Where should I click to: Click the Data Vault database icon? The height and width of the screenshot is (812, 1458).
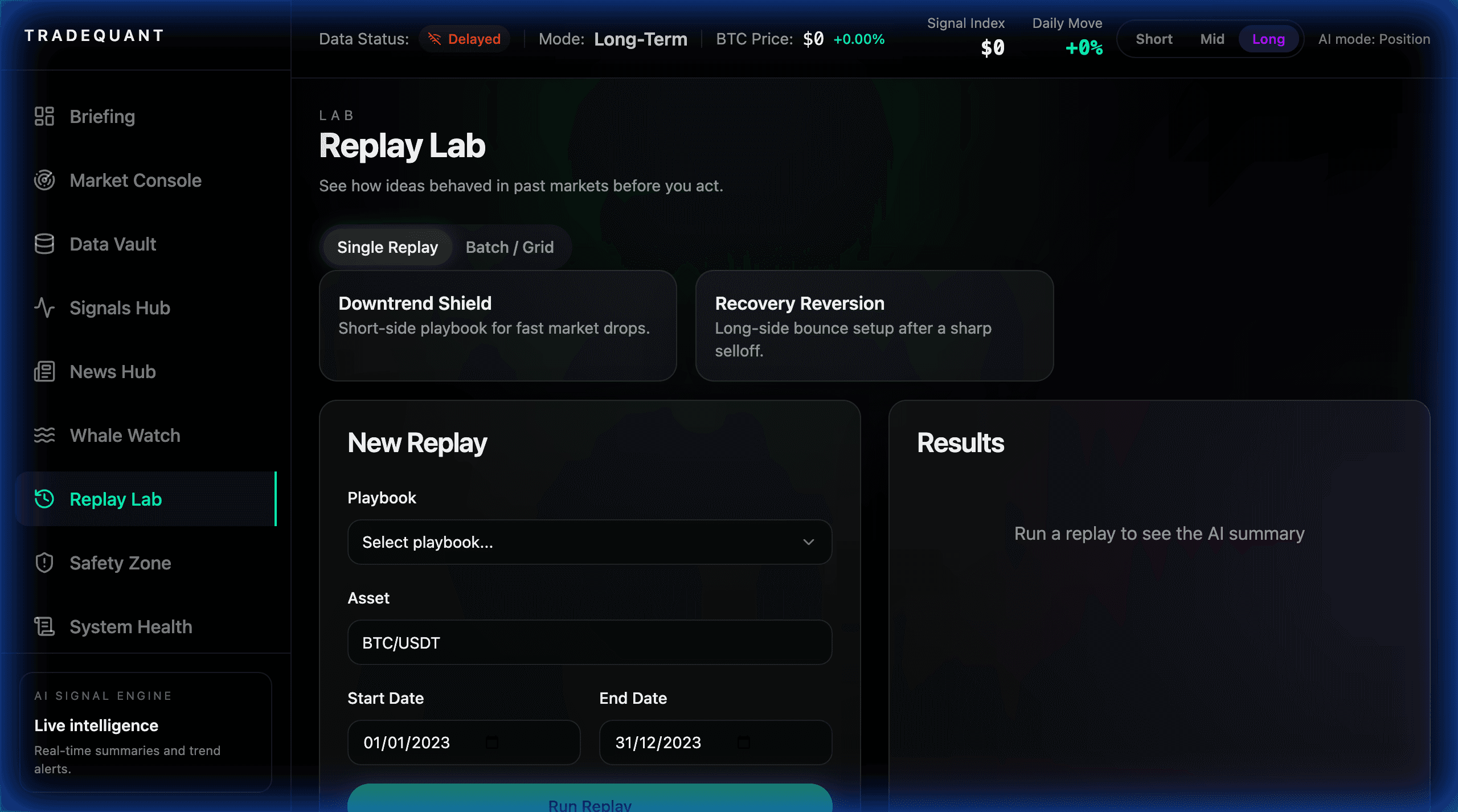point(44,244)
